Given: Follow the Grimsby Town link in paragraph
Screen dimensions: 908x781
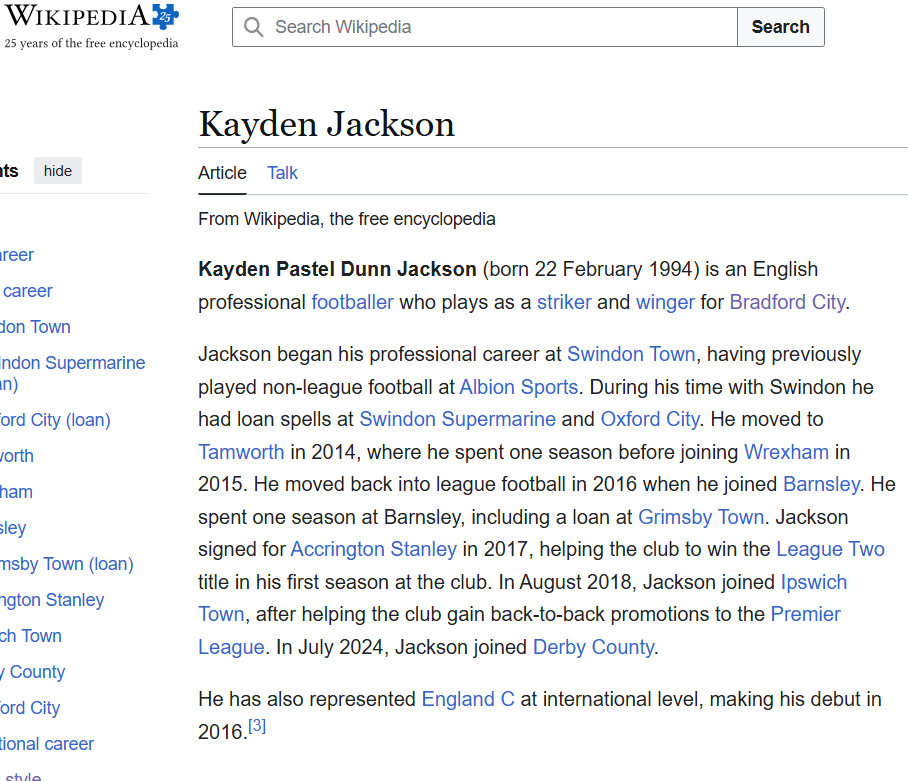Looking at the screenshot, I should (701, 517).
